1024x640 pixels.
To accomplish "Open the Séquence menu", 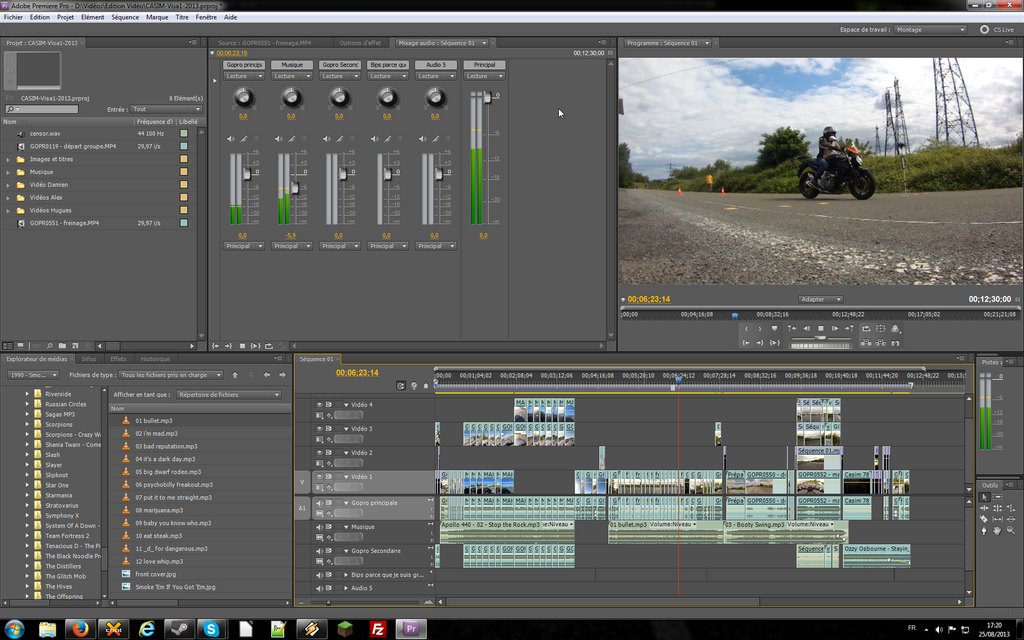I will click(x=125, y=17).
